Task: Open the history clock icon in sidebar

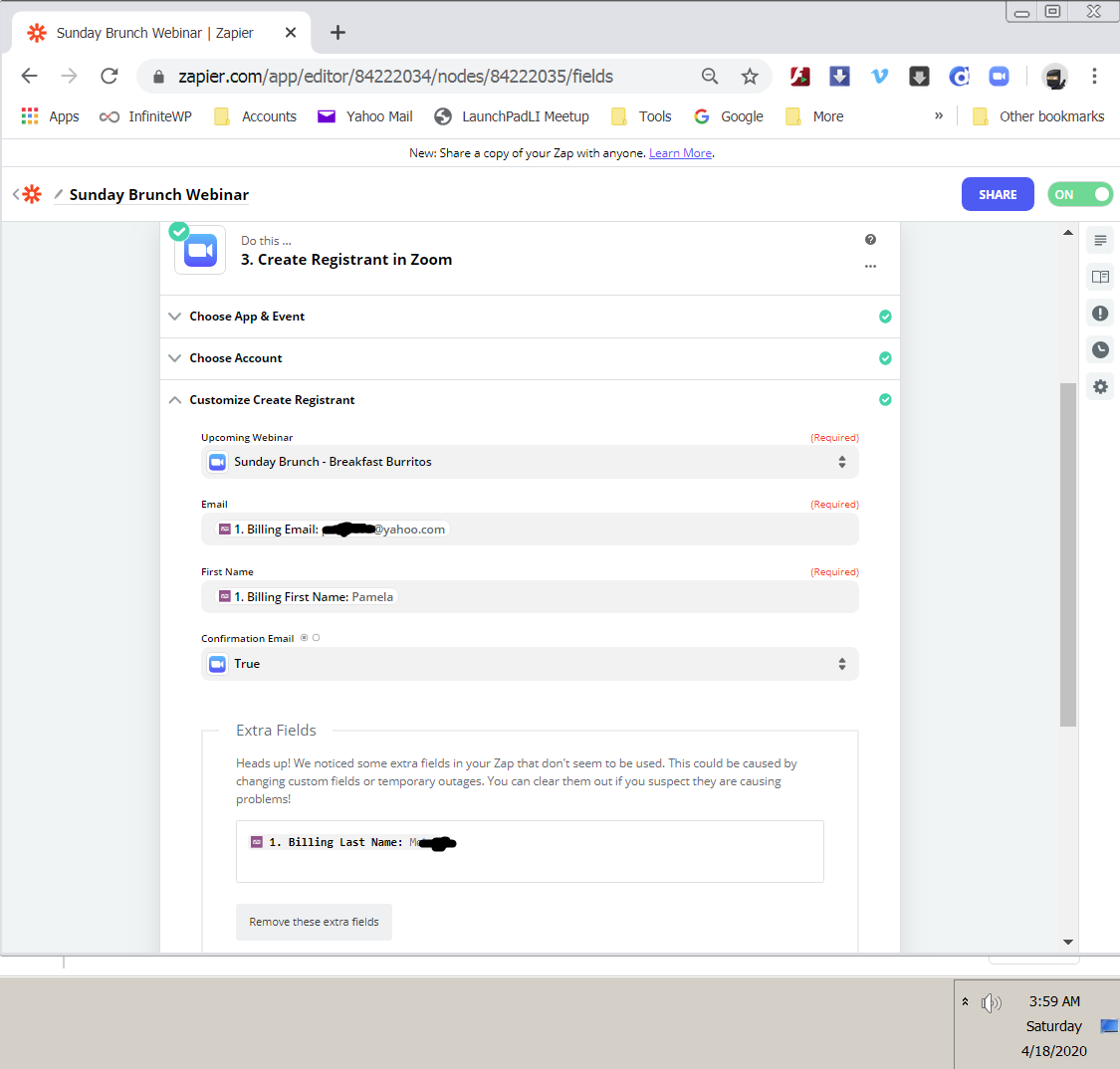Action: [x=1100, y=350]
